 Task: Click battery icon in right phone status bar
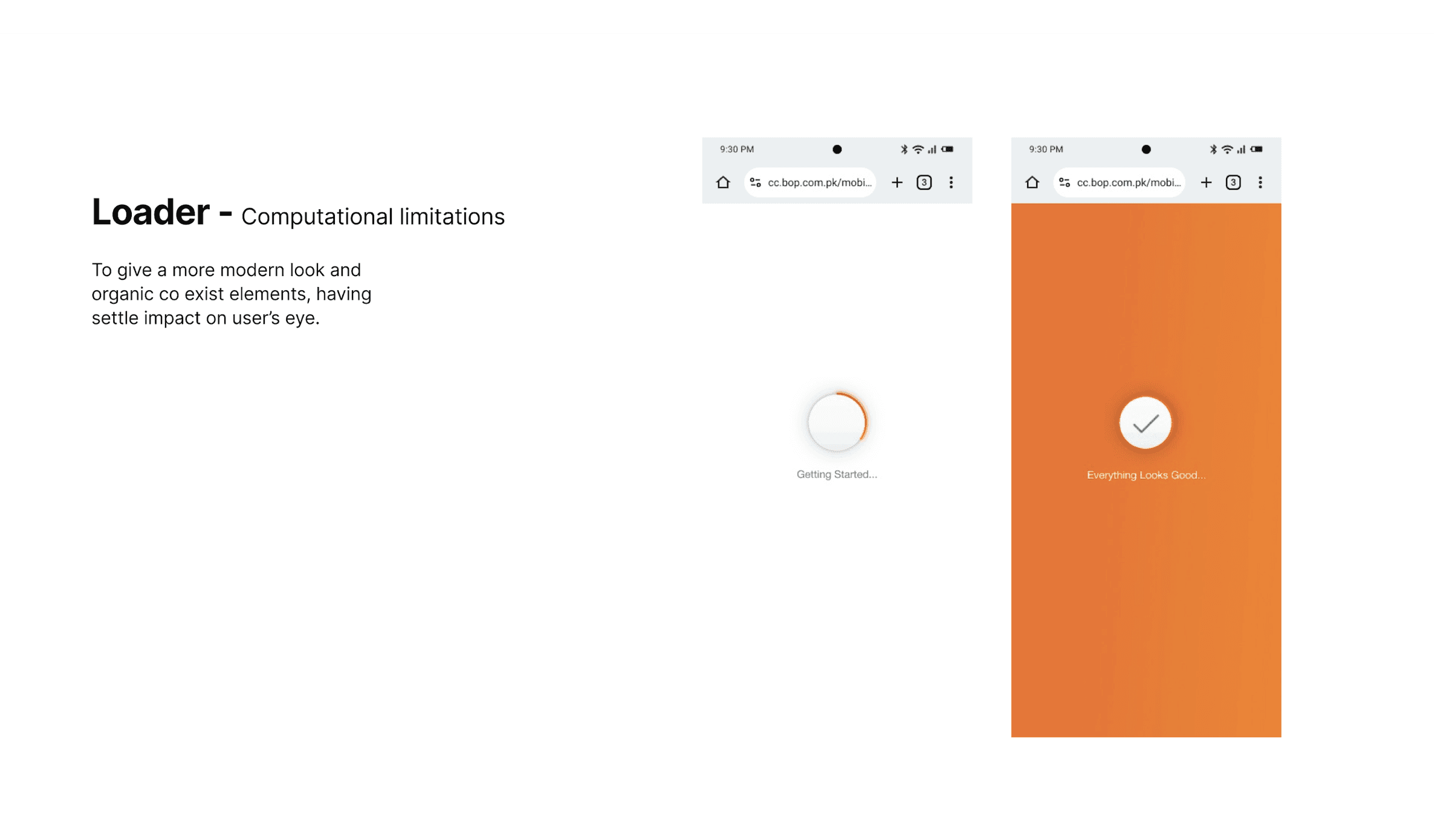click(x=1256, y=149)
